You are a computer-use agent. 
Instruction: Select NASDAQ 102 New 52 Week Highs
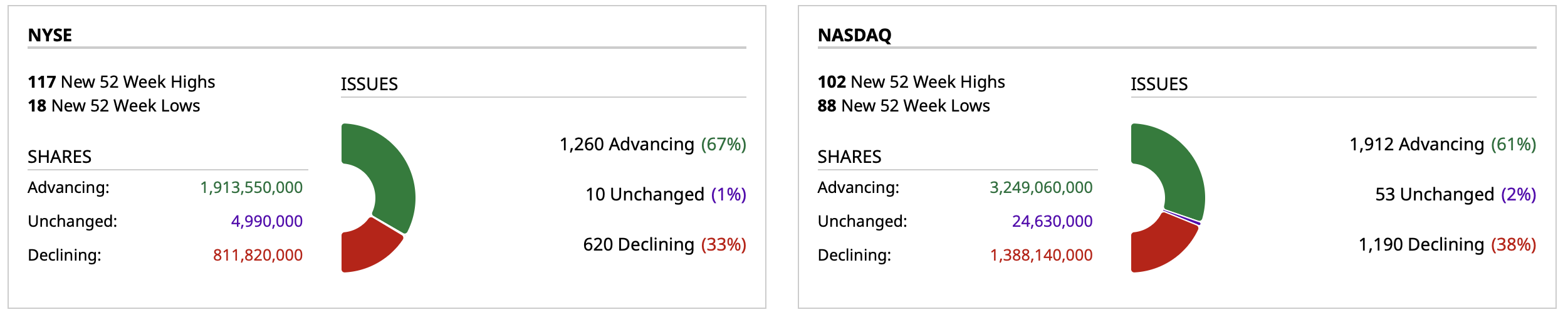[911, 82]
